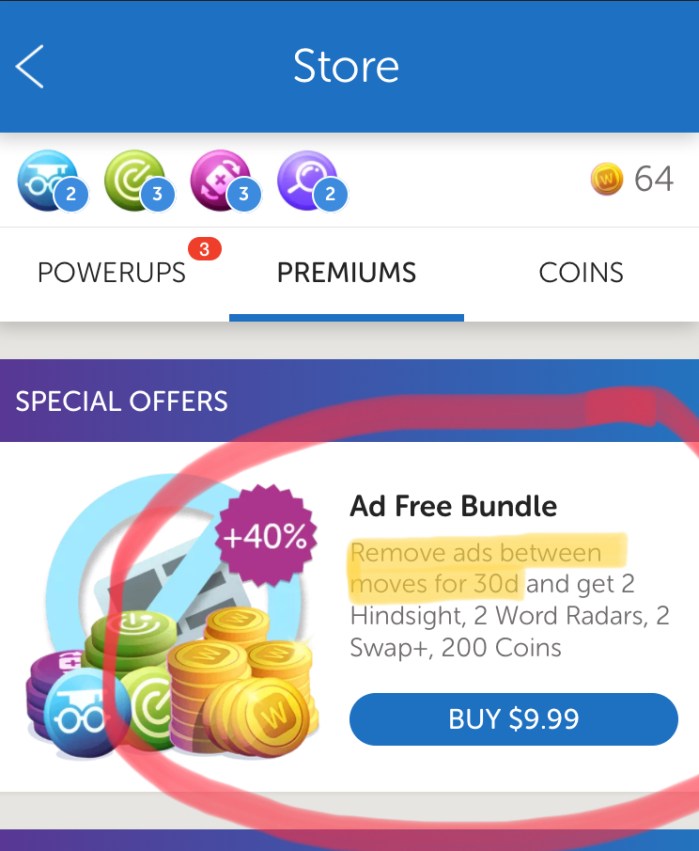Screen dimensions: 699x851
Task: Tap the red 3 notification badge
Action: coord(205,249)
